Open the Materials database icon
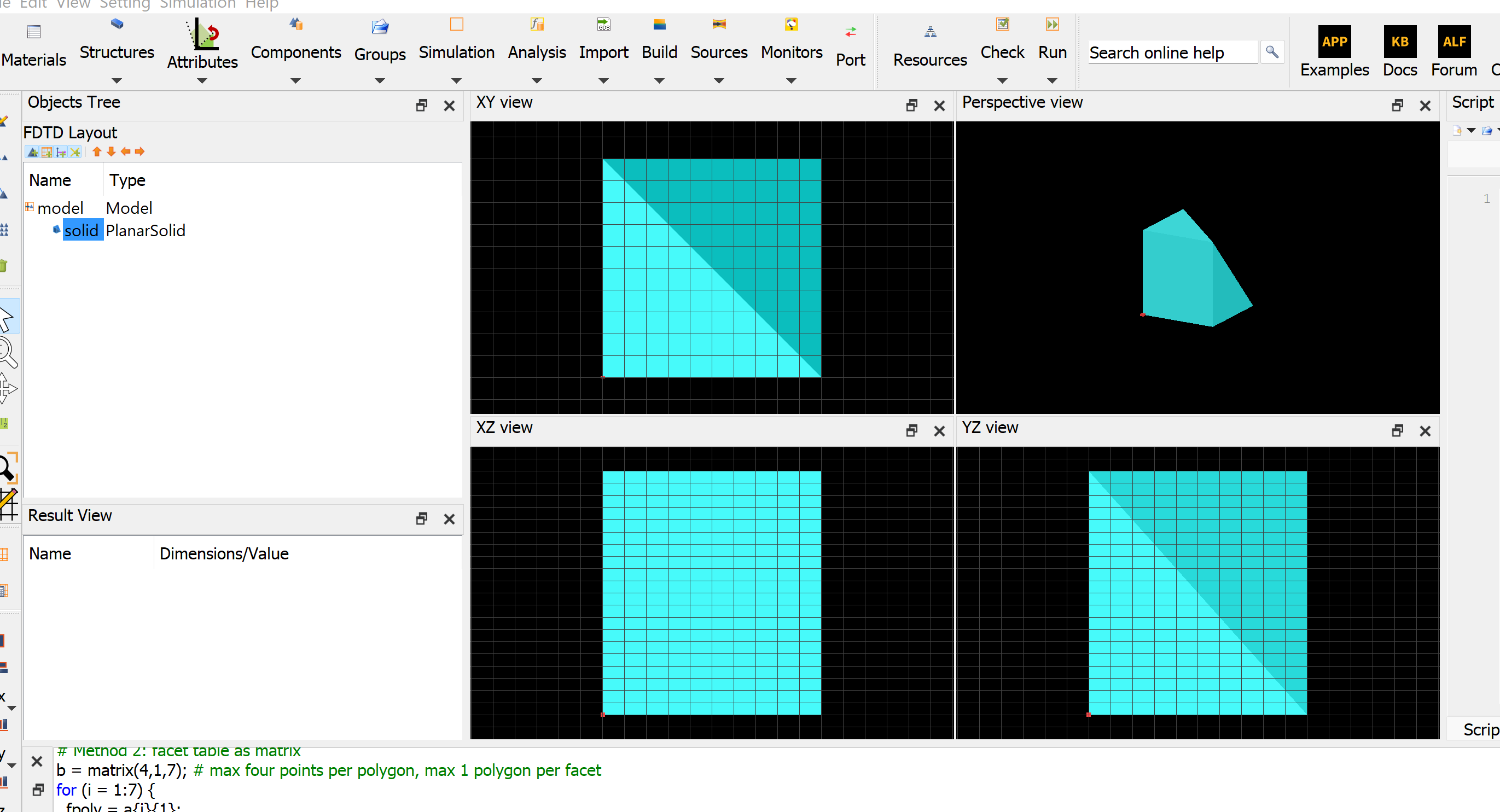This screenshot has width=1500, height=812. 34,31
